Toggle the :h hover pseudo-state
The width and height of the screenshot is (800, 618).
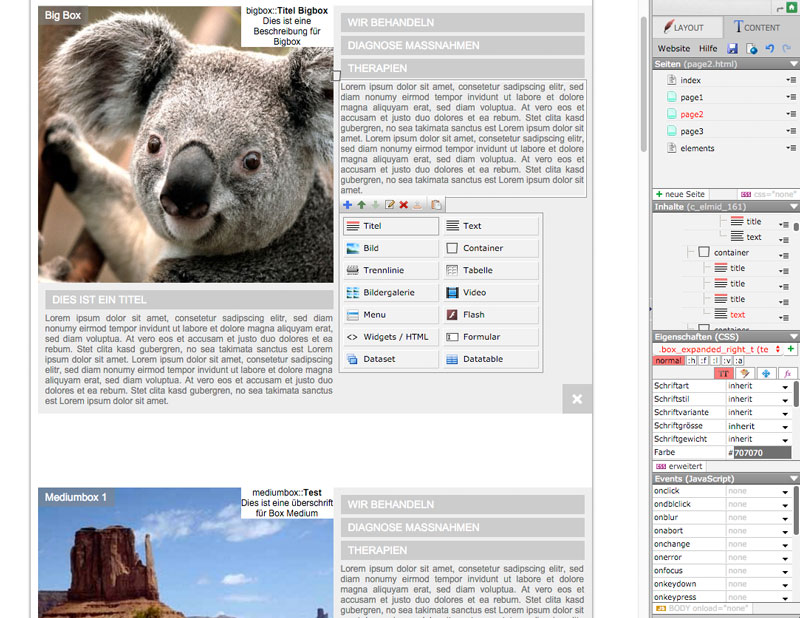pyautogui.click(x=692, y=360)
